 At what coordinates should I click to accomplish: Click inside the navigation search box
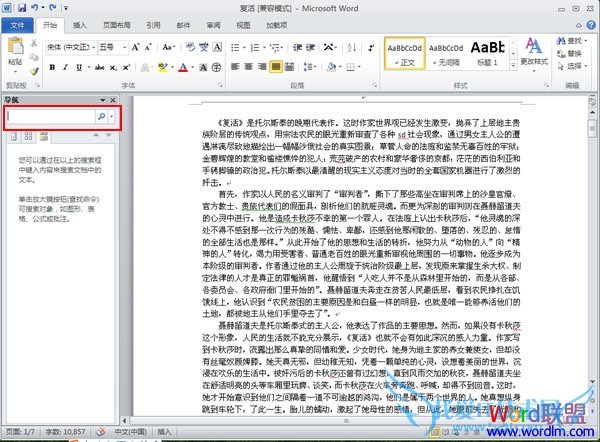[51, 116]
